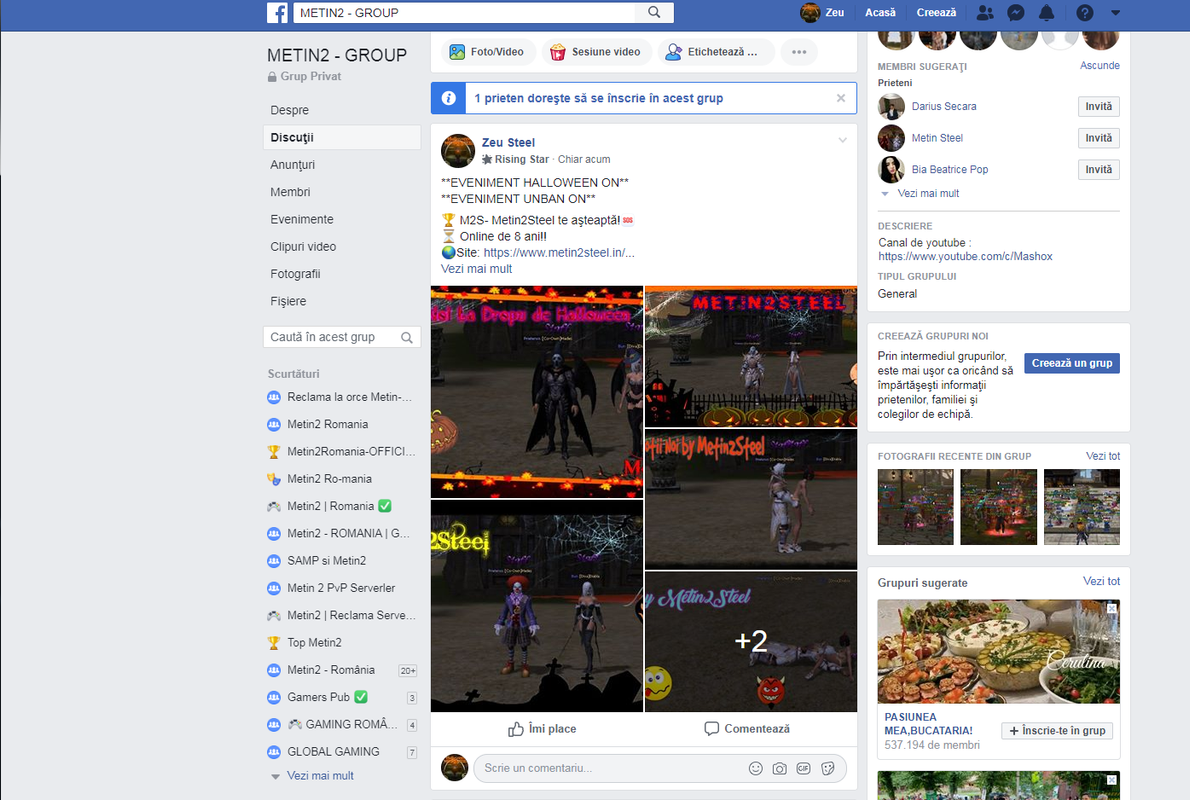
Task: Click Comentează on the post
Action: 747,729
